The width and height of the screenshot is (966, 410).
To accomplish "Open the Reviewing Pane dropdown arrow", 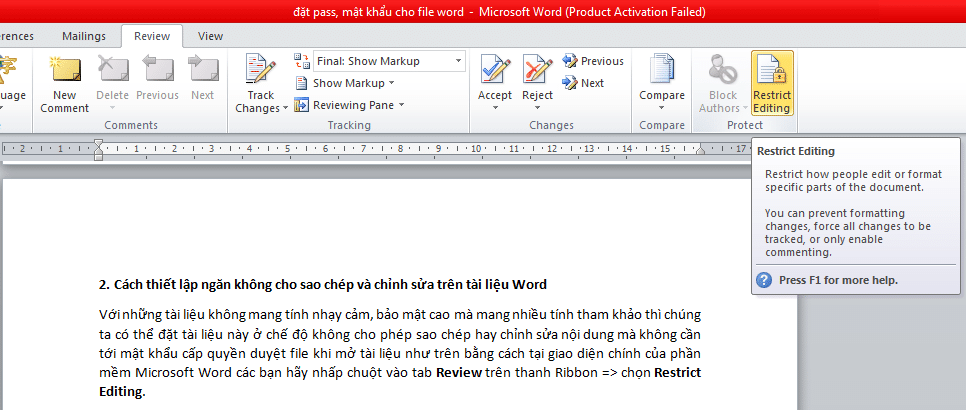I will pos(401,105).
